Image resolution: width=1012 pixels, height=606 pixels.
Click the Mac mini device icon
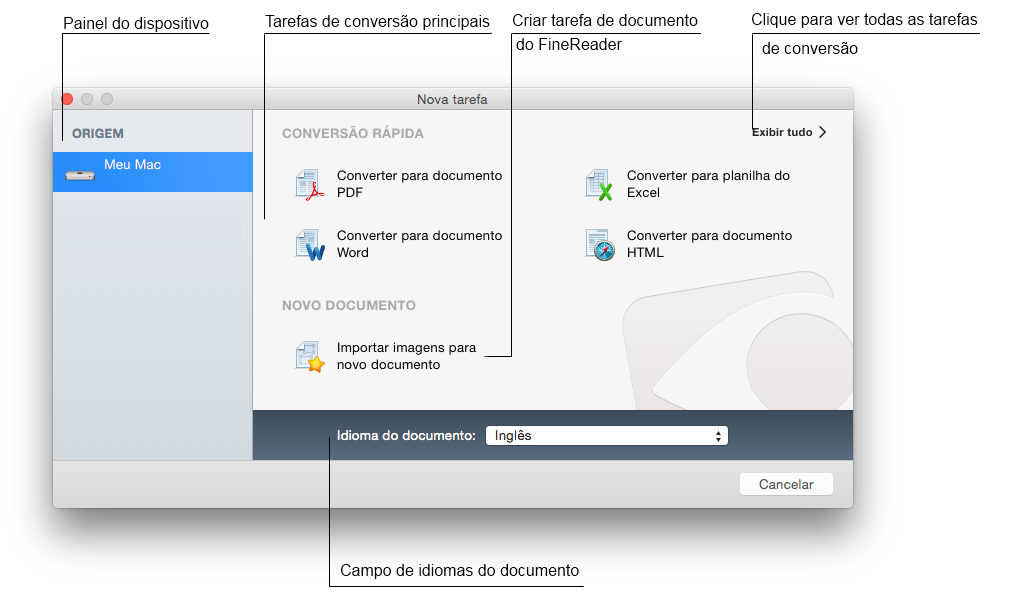pyautogui.click(x=80, y=175)
